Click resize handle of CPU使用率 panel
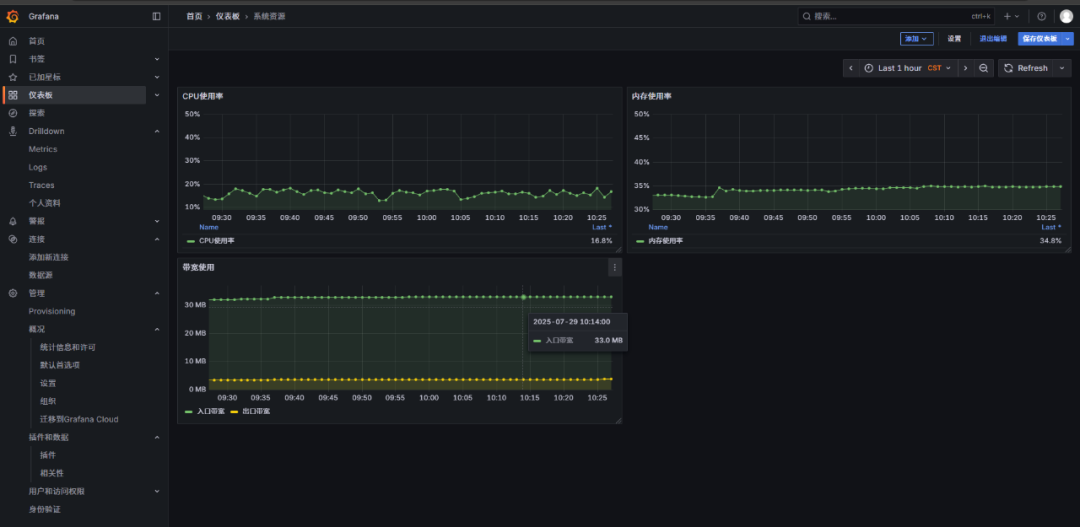Viewport: 1080px width, 527px height. point(618,249)
